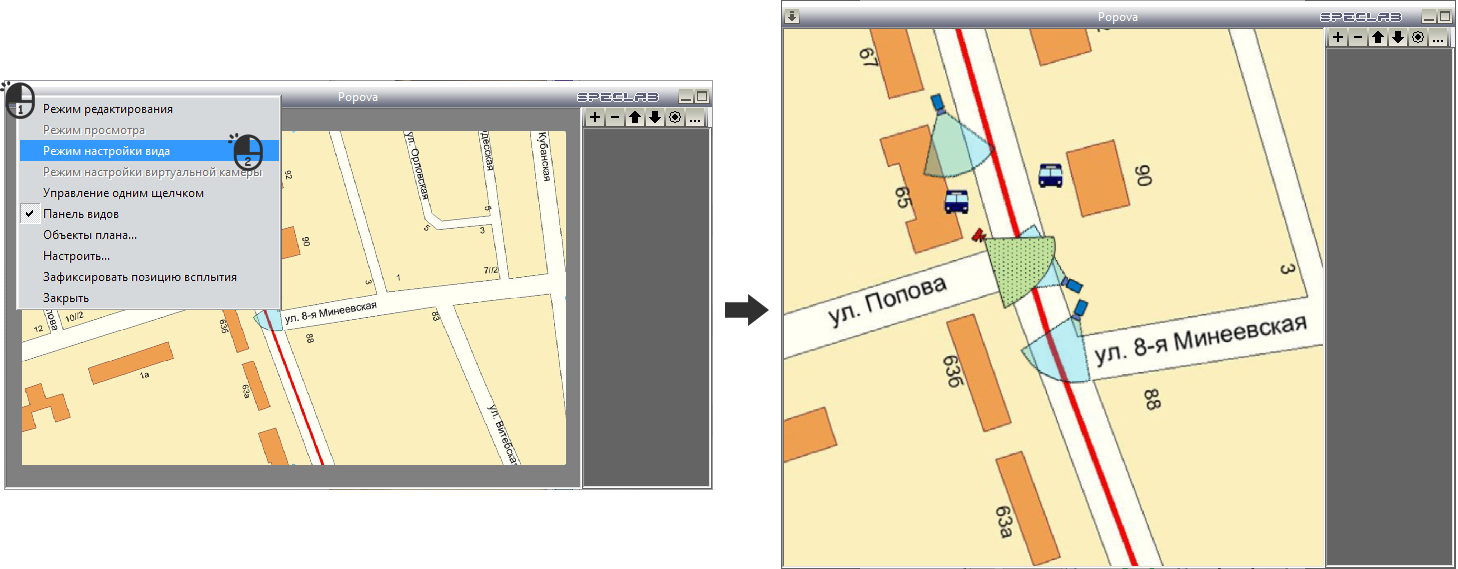
Task: Select Режим настройки виртуальной камеры entry
Action: point(148,172)
